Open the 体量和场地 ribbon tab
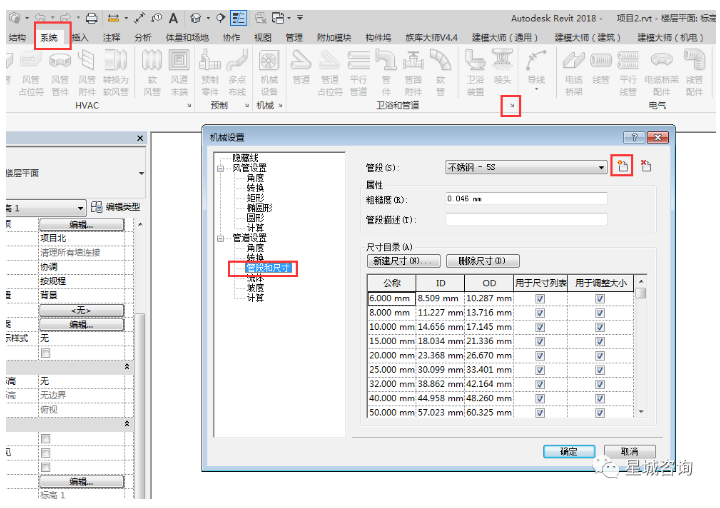 (187, 37)
